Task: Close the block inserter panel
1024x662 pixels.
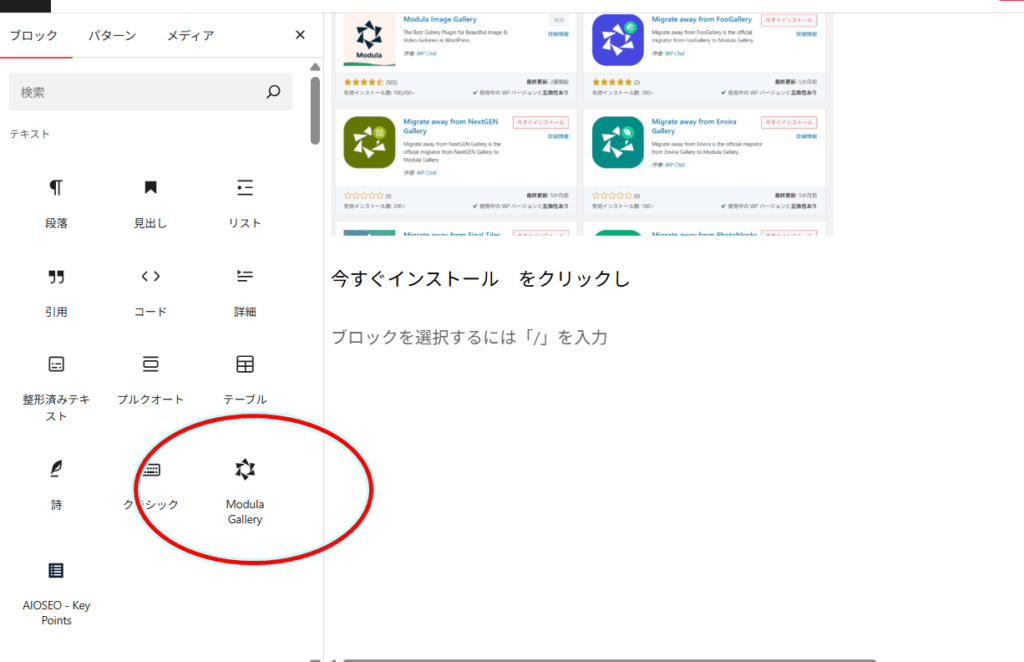Action: coord(300,35)
